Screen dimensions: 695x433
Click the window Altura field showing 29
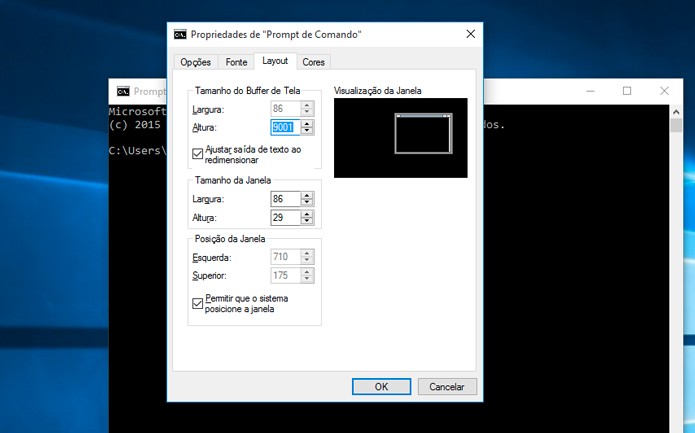(285, 218)
